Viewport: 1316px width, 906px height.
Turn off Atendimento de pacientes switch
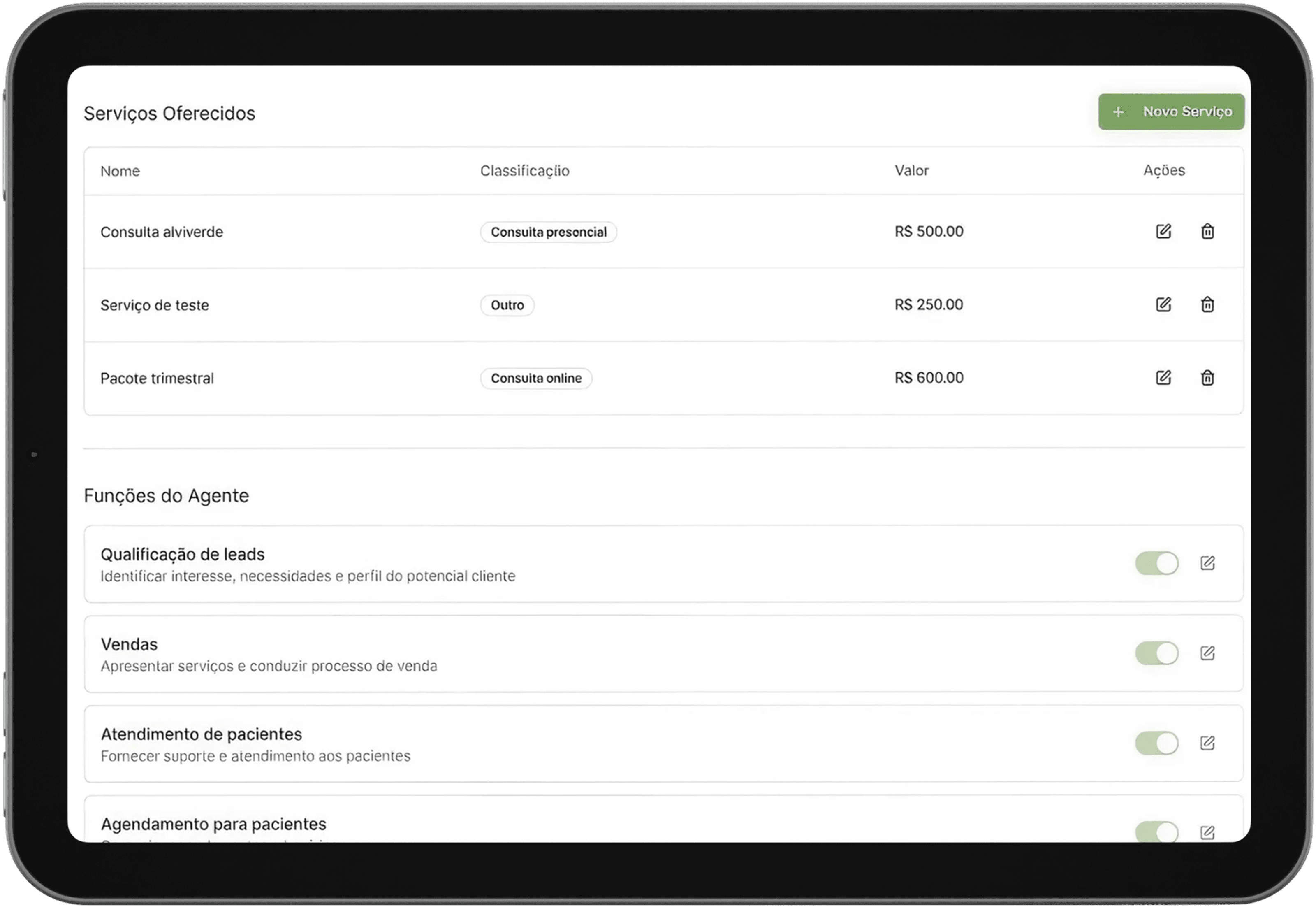tap(1157, 743)
